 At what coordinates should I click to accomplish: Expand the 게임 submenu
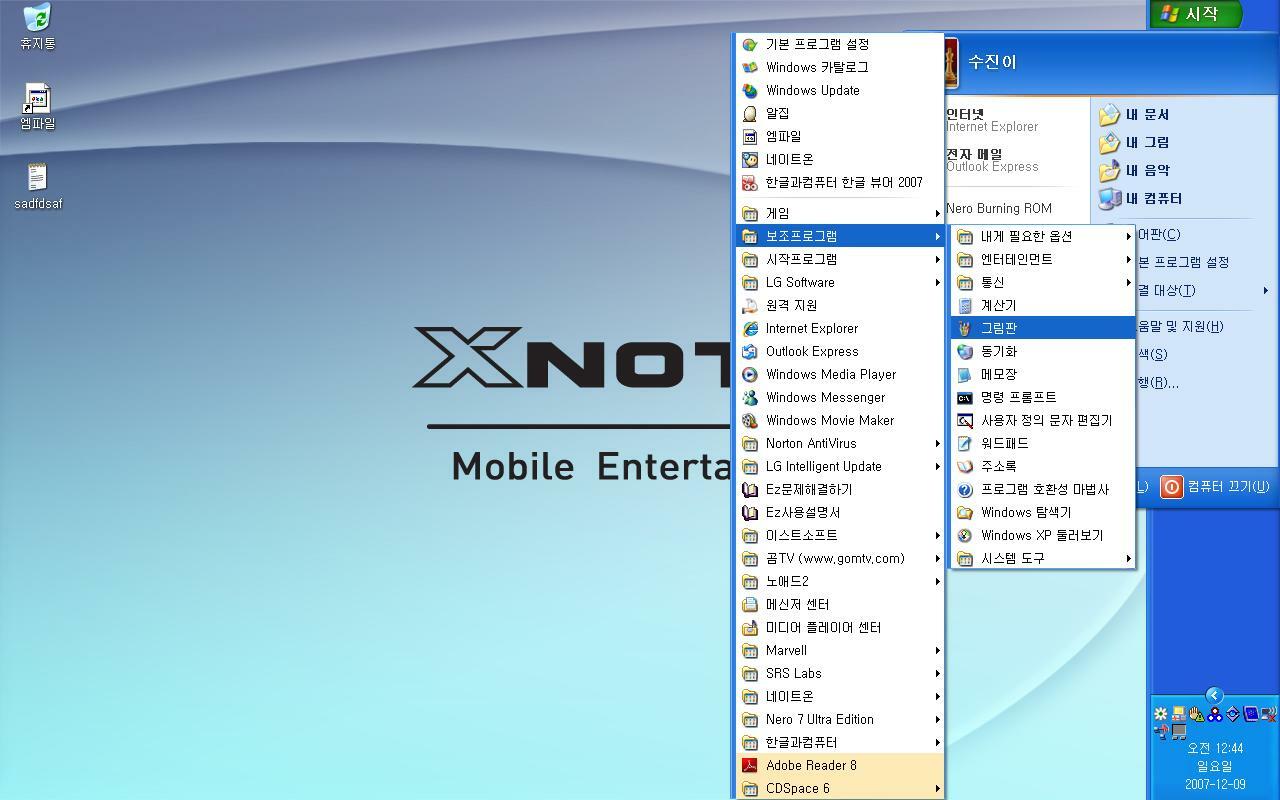[x=840, y=213]
